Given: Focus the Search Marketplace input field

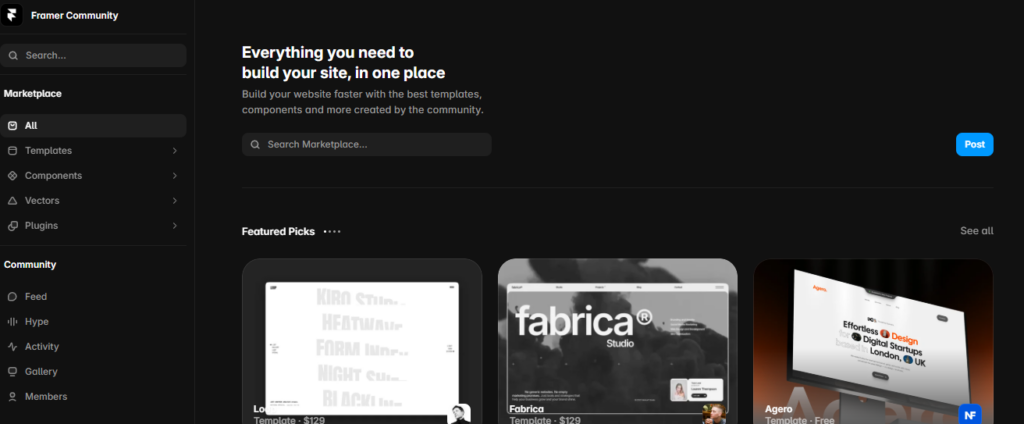Looking at the screenshot, I should point(366,144).
